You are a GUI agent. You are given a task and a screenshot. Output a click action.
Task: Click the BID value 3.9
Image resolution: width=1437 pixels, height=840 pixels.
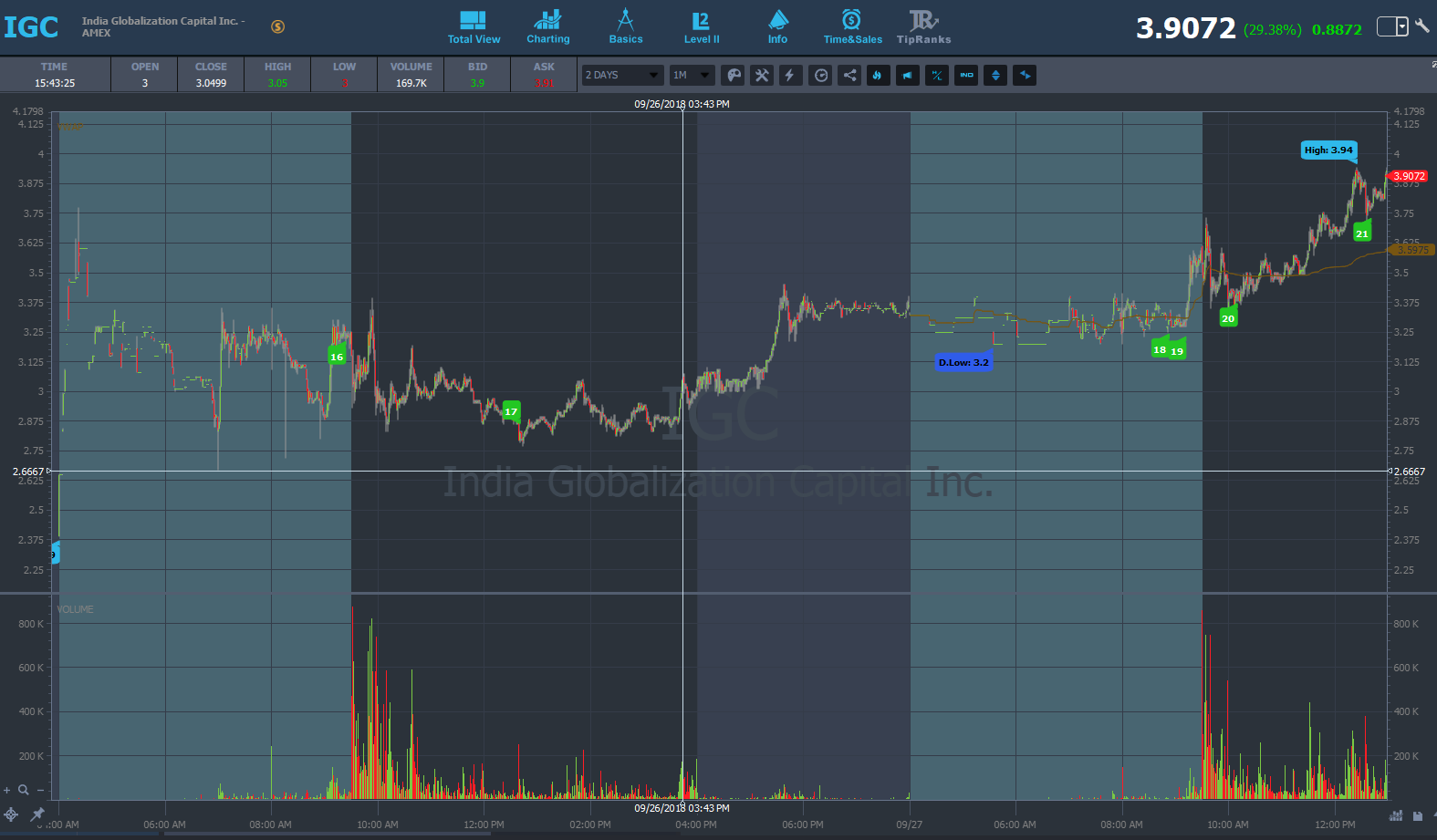click(x=477, y=83)
